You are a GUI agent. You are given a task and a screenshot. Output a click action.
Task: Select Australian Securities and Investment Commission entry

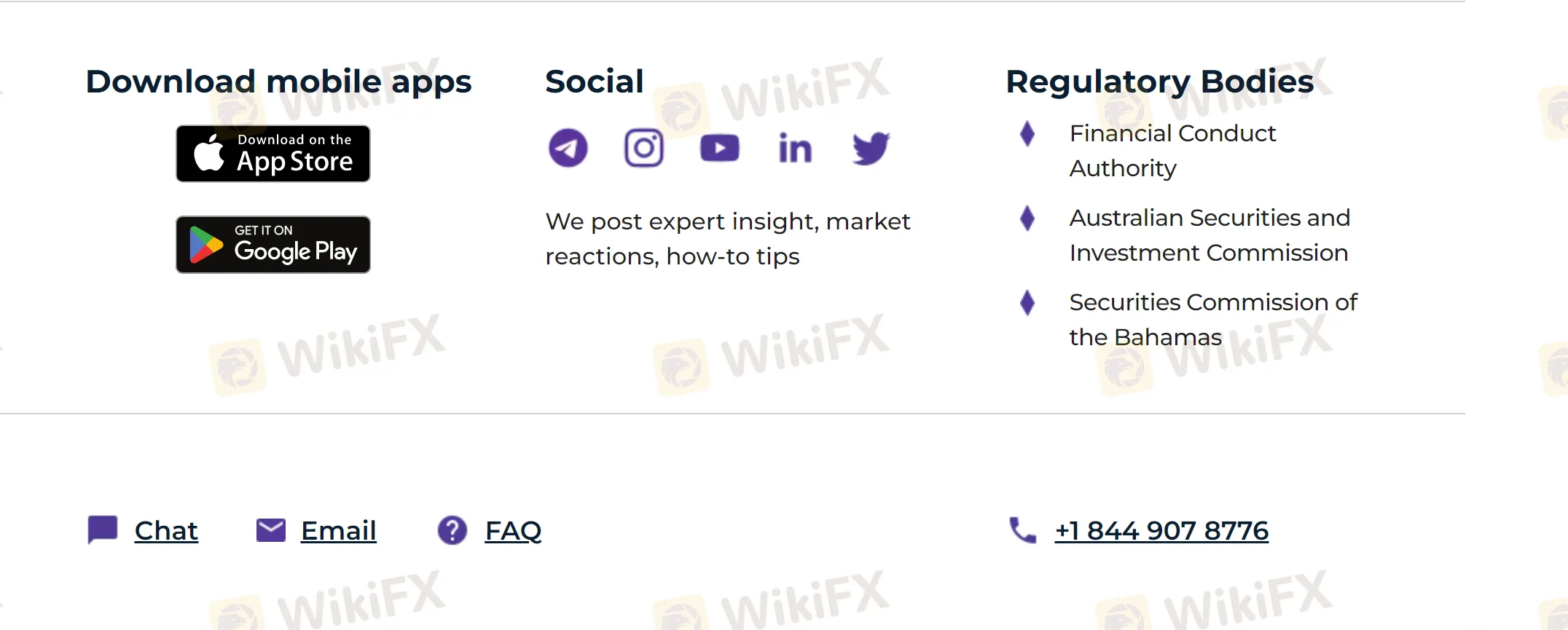(1210, 235)
